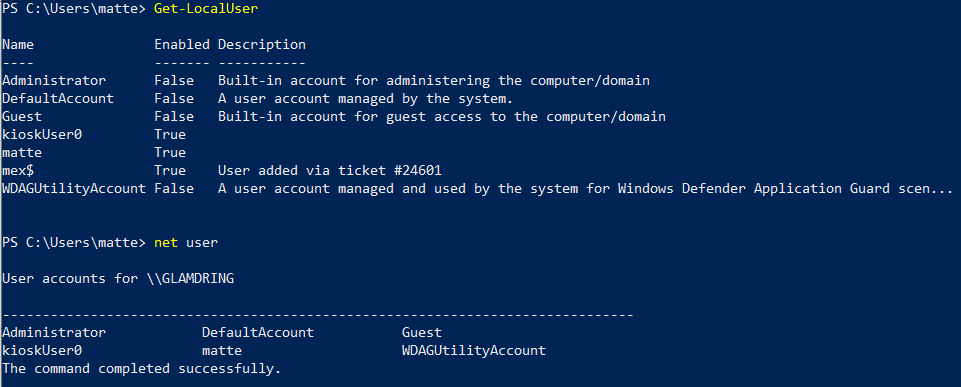Viewport: 961px width, 387px height.
Task: Click the Description column header
Action: (262, 45)
